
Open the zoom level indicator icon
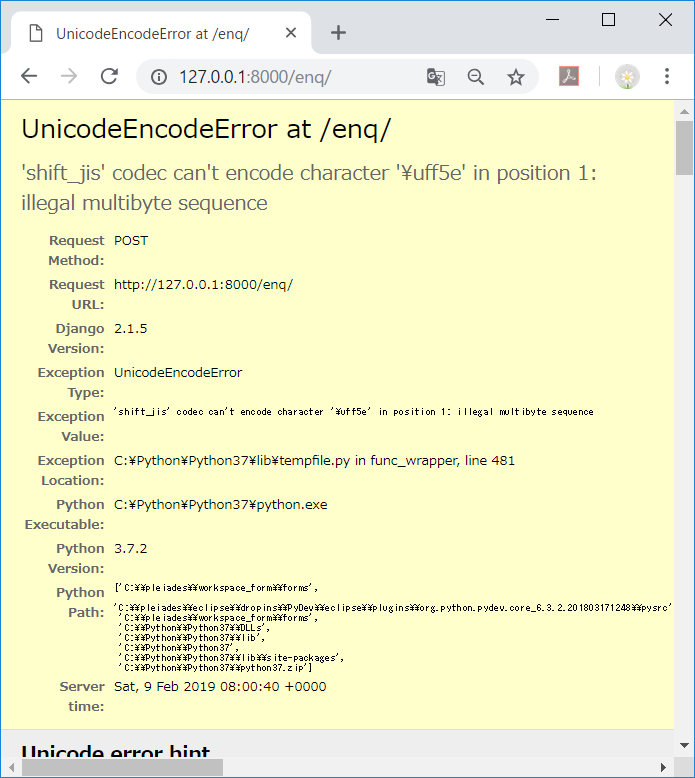[476, 77]
